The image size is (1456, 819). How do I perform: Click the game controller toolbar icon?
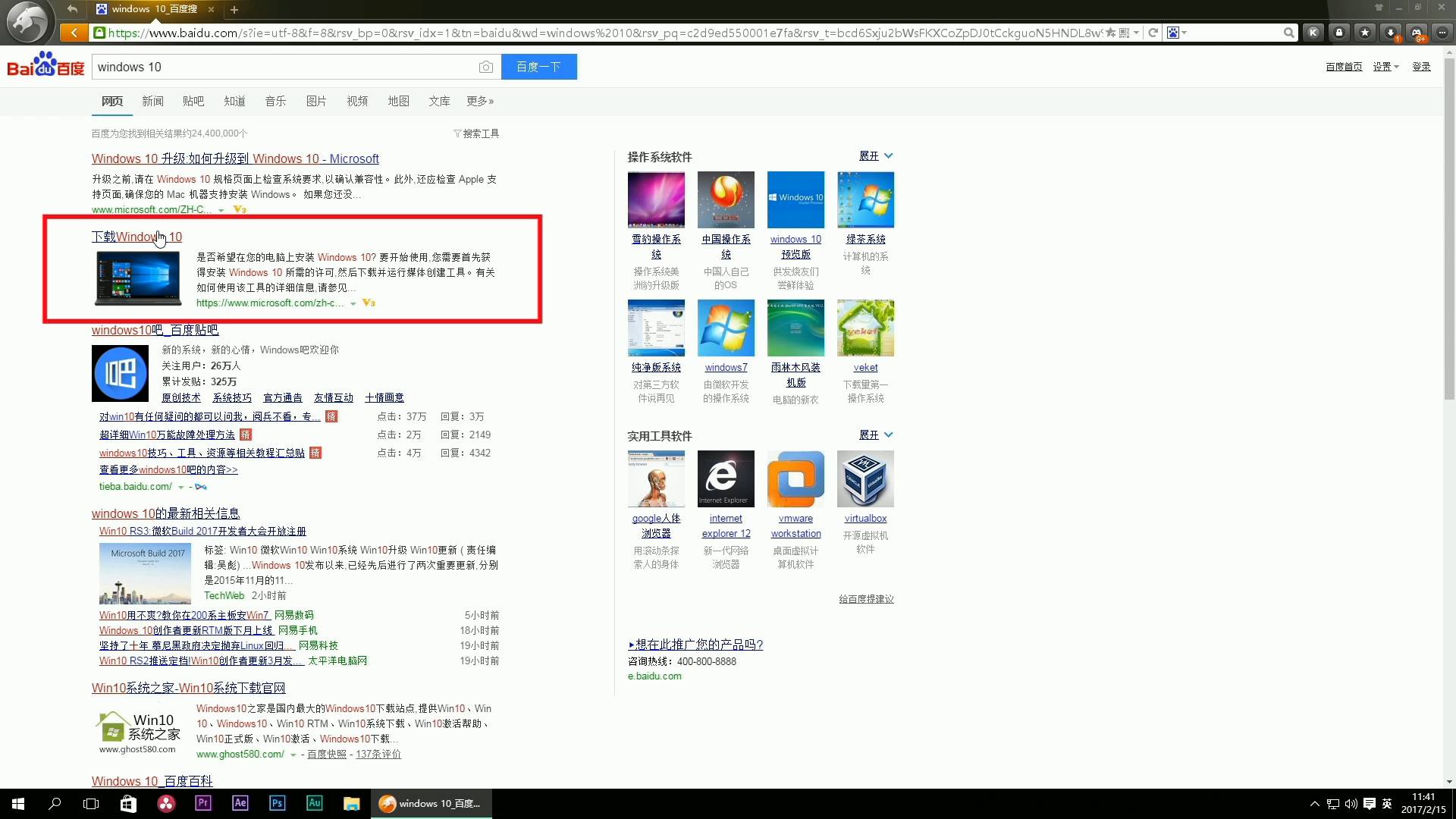1416,33
